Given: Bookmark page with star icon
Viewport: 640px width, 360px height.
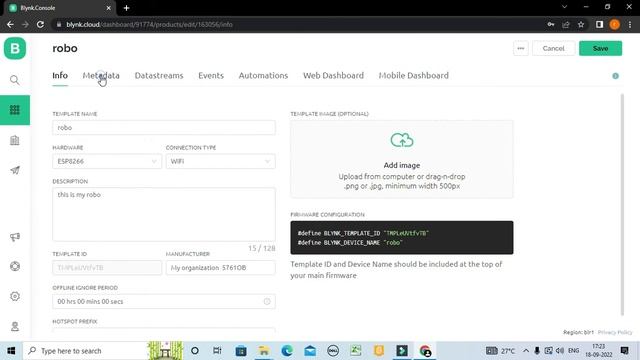Looking at the screenshot, I should point(581,24).
